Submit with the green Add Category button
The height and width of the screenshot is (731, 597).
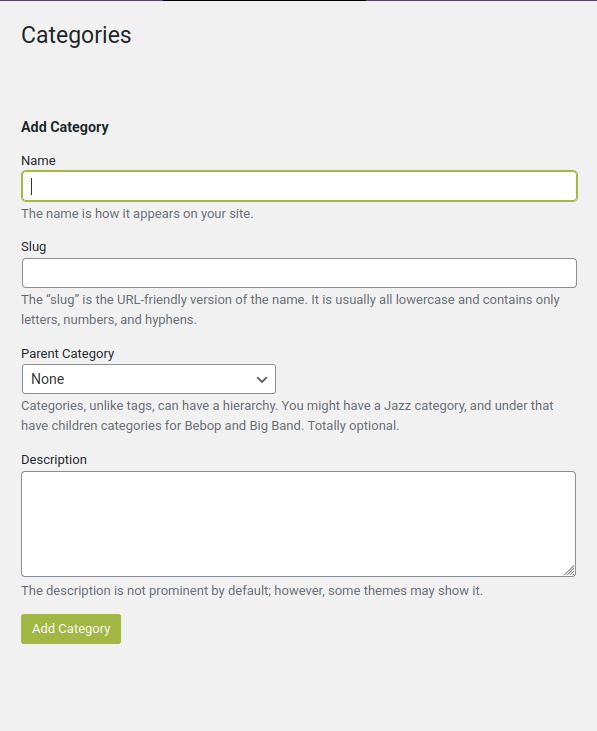click(71, 629)
